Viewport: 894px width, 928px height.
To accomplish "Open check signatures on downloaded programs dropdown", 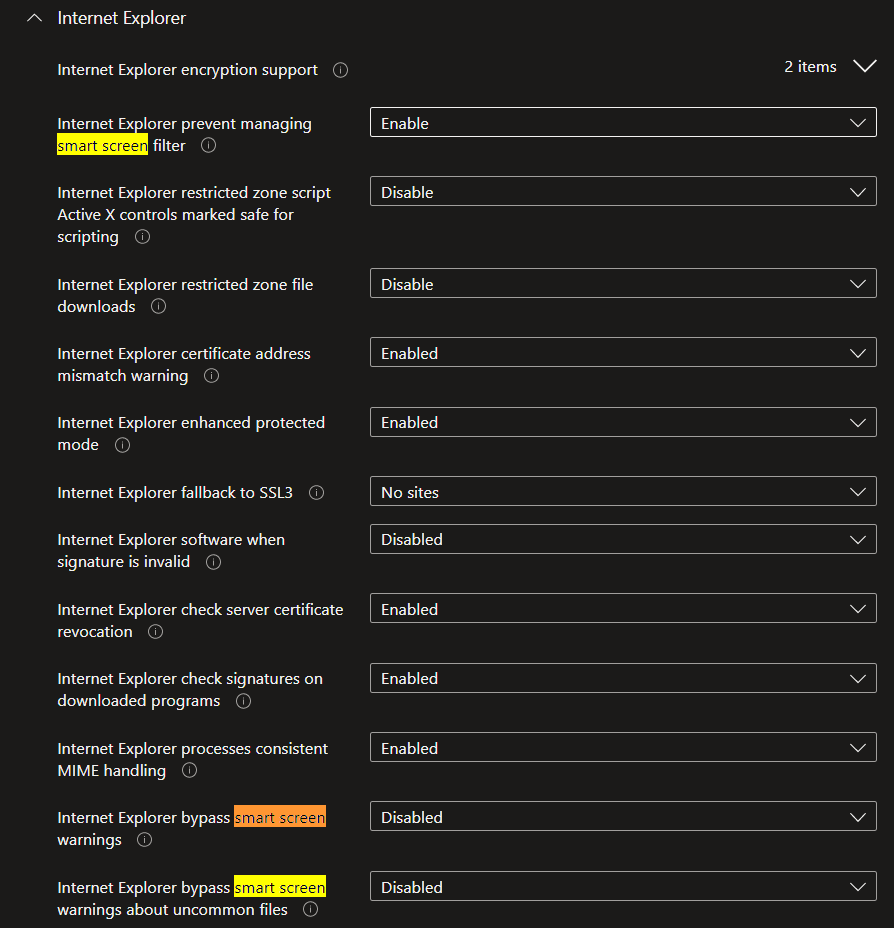I will [622, 678].
